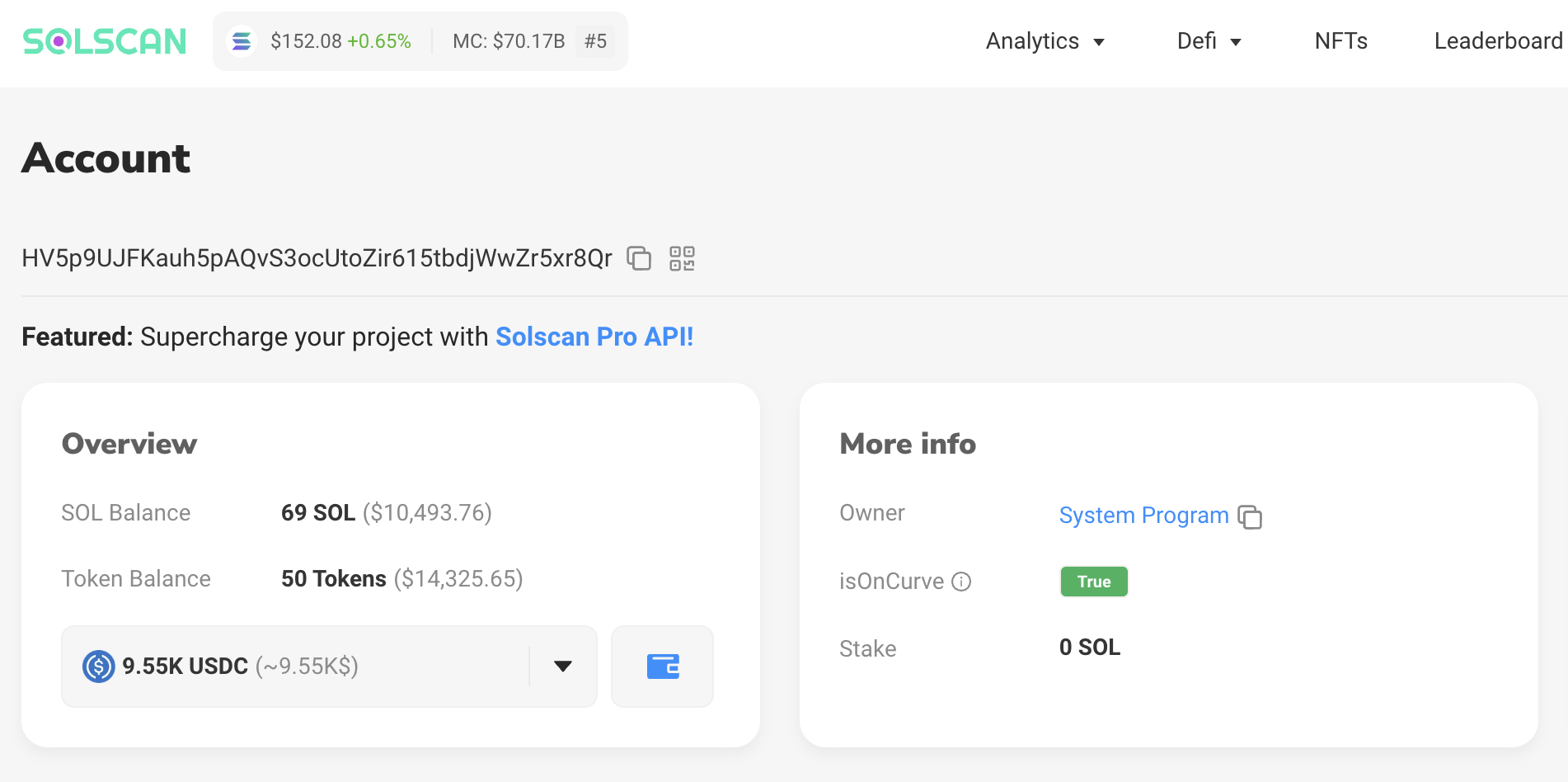Screen dimensions: 1568x782
Task: Expand the Analytics menu arrow
Action: tap(1099, 42)
